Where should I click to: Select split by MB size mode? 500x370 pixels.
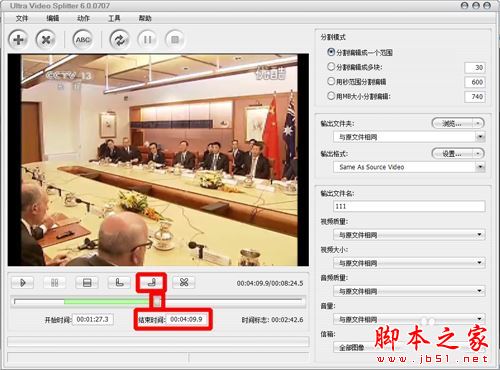pyautogui.click(x=331, y=96)
